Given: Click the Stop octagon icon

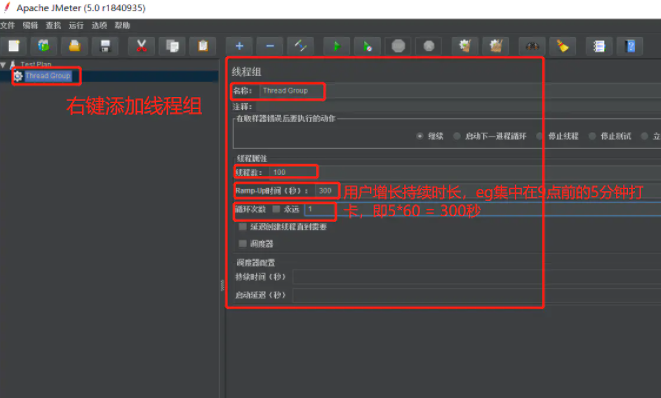Looking at the screenshot, I should tap(398, 46).
